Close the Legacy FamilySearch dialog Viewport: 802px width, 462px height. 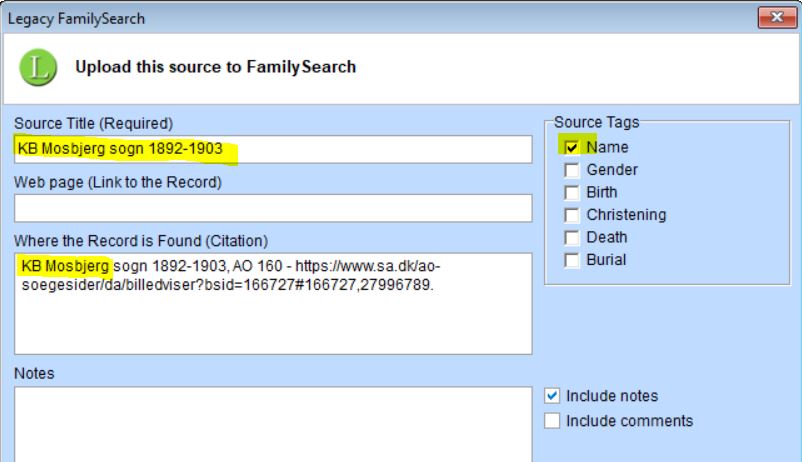click(x=777, y=17)
